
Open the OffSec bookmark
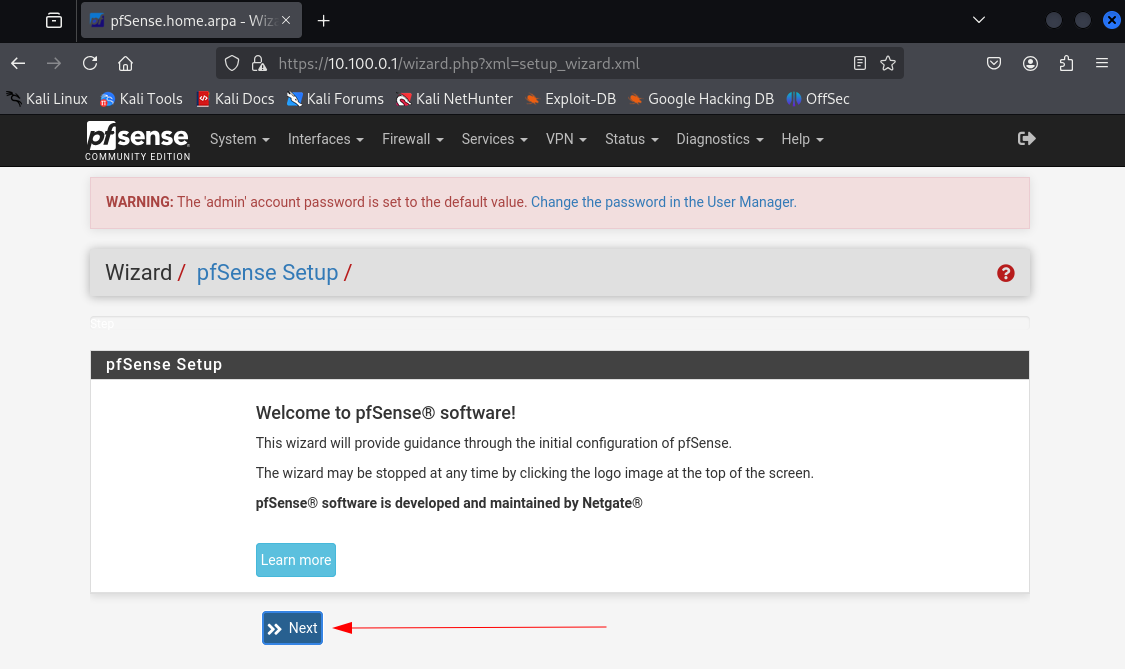click(x=818, y=99)
